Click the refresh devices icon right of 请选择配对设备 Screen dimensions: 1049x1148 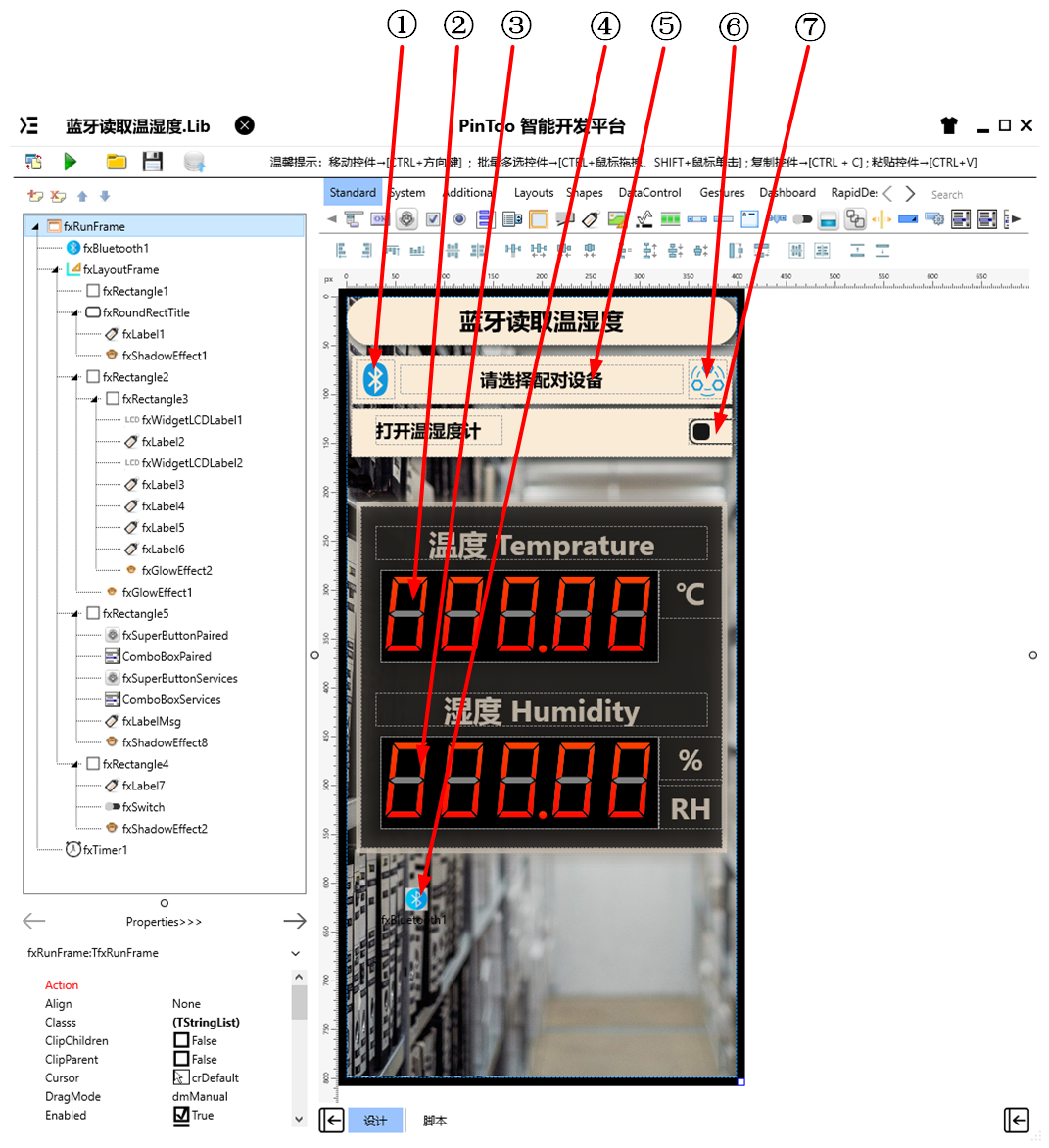click(707, 379)
